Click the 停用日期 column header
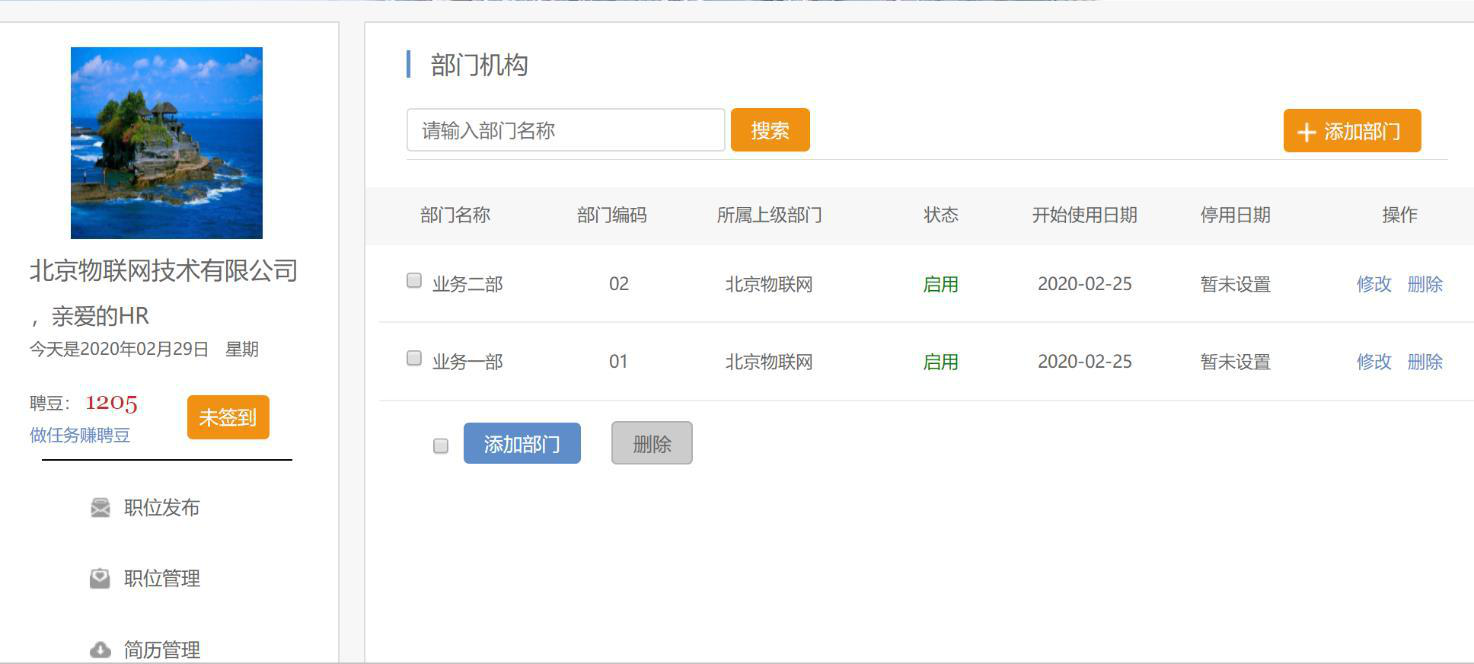 coord(1236,215)
